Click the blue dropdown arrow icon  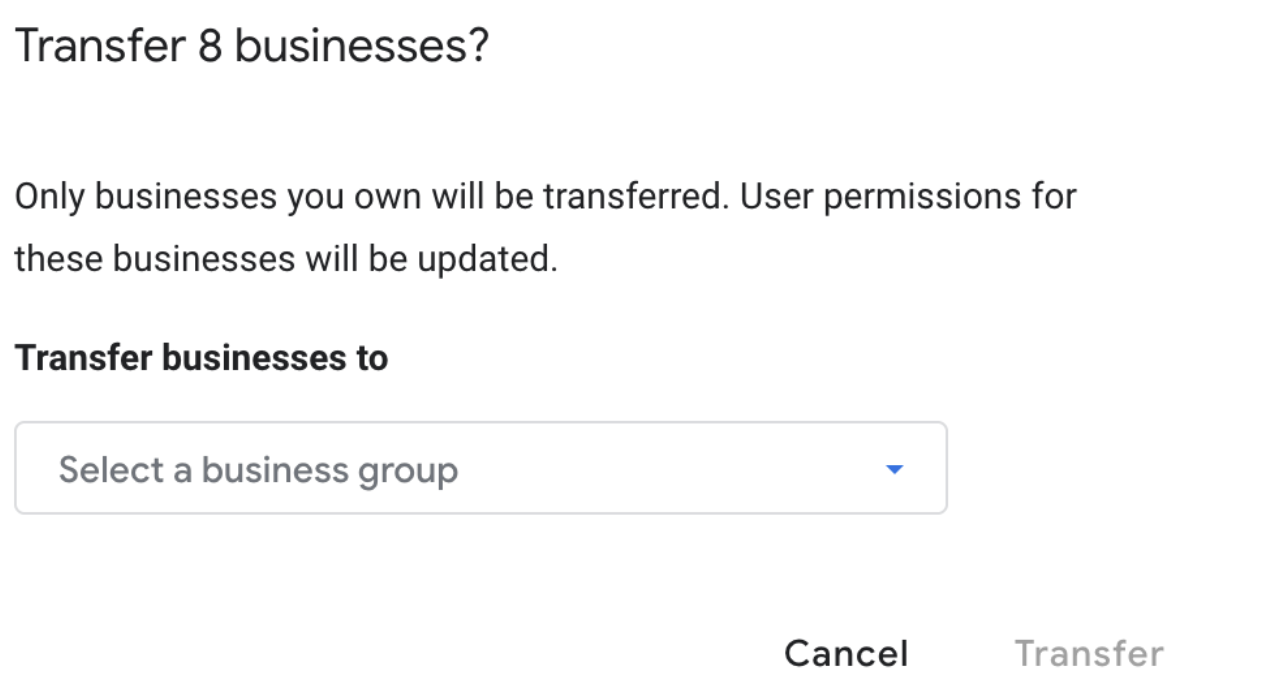tap(895, 469)
